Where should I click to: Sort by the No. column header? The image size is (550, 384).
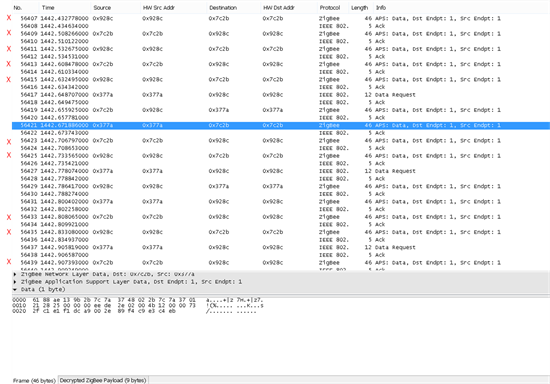25,8
